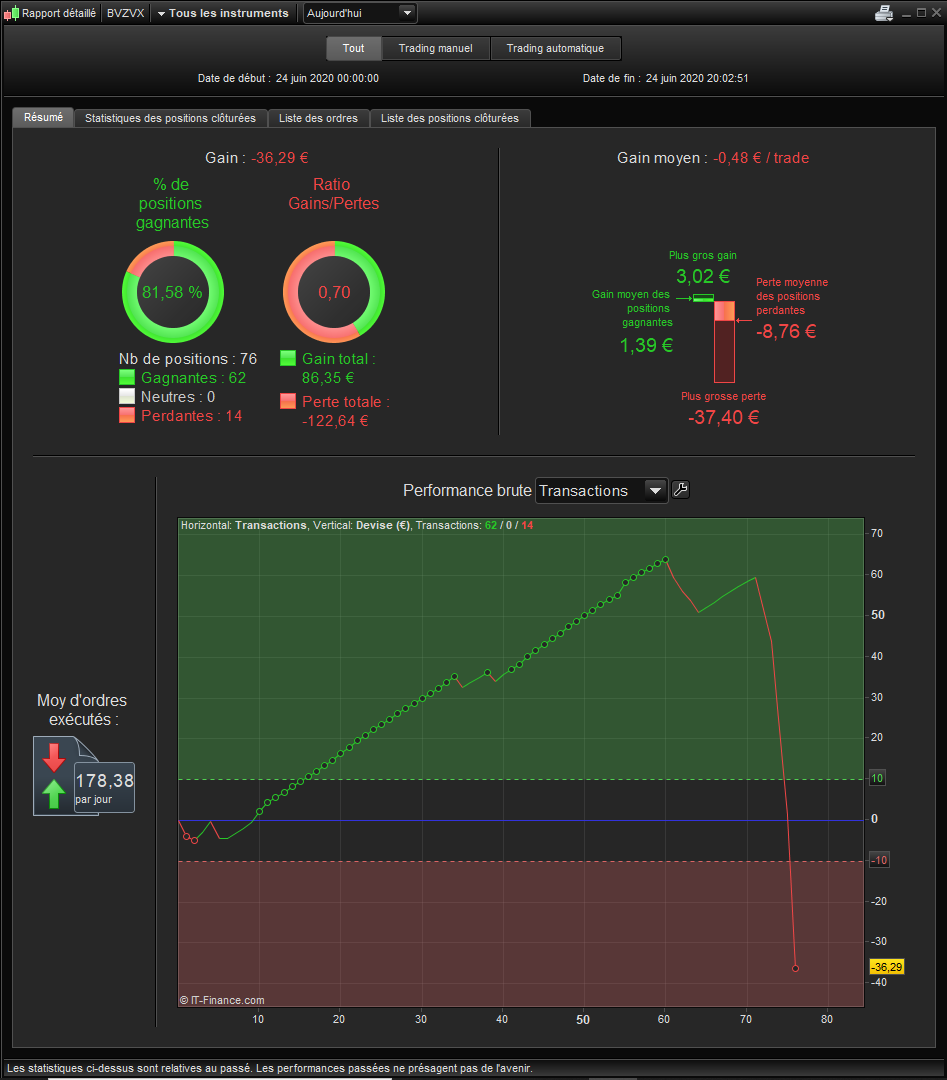Click green Gagnantes legend square

[127, 377]
